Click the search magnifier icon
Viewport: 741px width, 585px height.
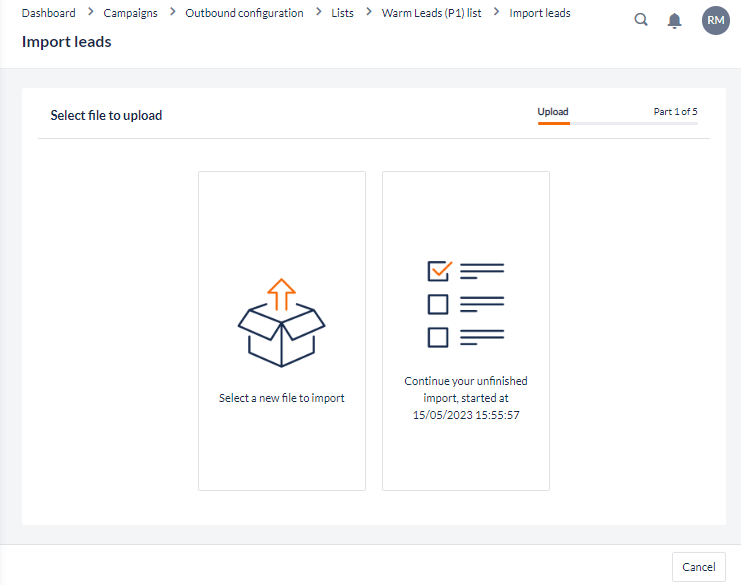642,20
